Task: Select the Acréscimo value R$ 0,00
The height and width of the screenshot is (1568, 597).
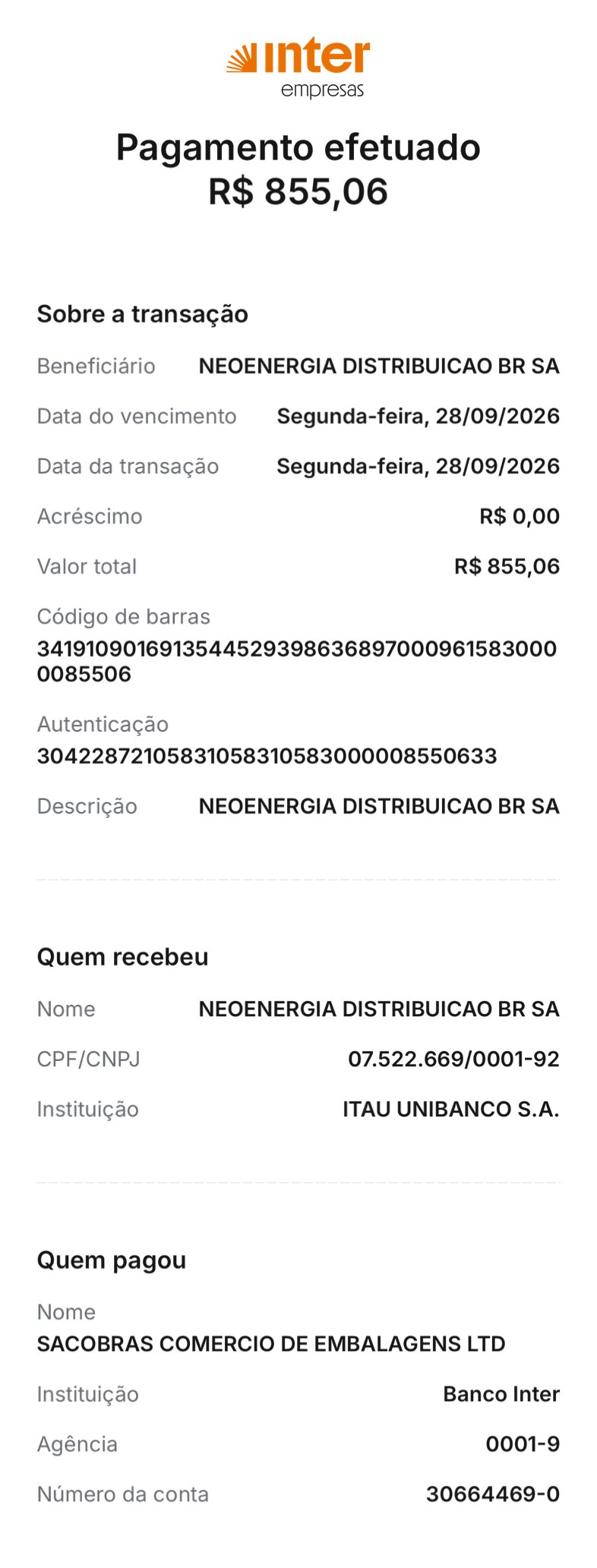Action: pyautogui.click(x=520, y=516)
